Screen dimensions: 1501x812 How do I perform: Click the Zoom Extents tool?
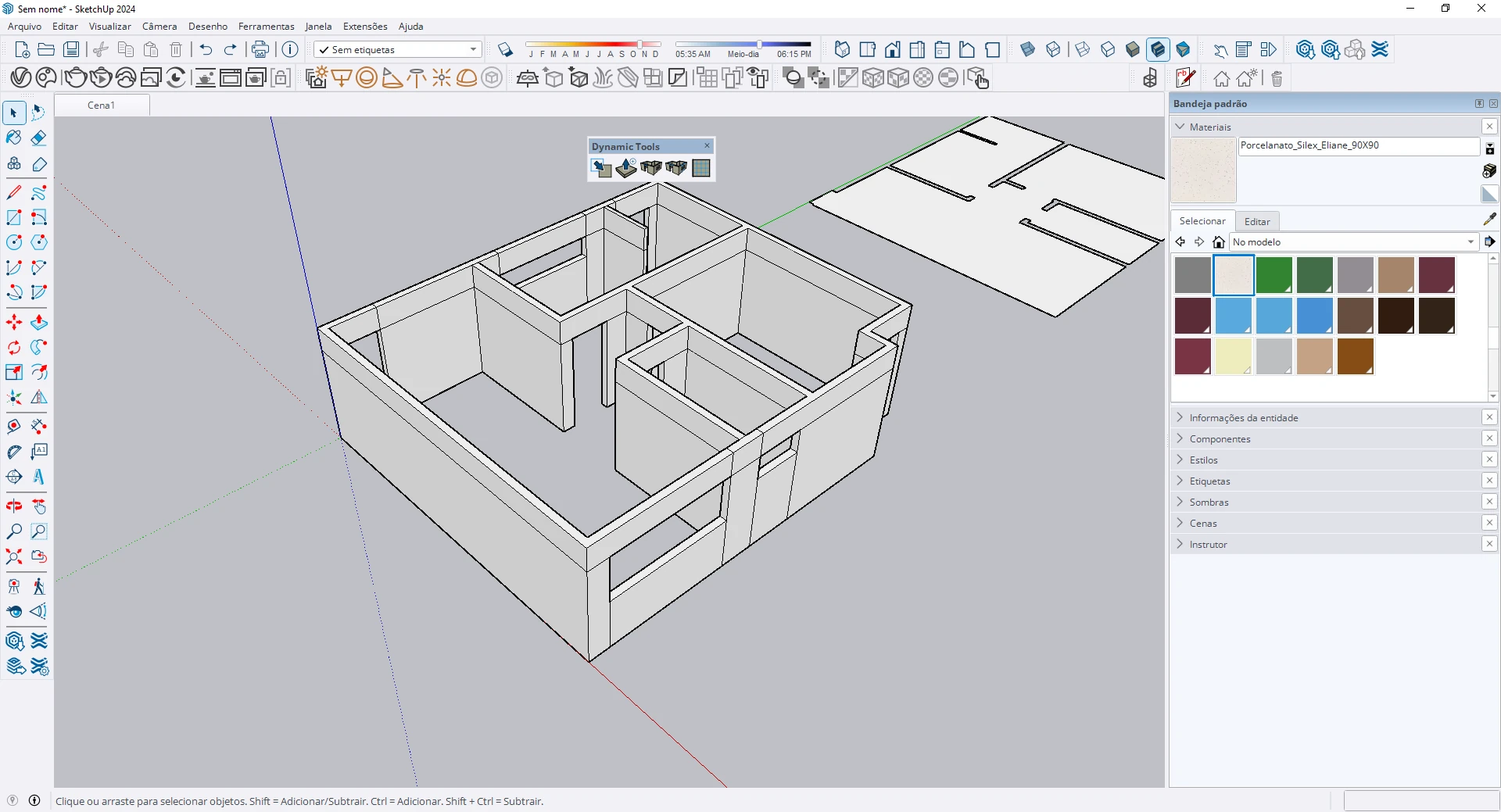tap(14, 556)
